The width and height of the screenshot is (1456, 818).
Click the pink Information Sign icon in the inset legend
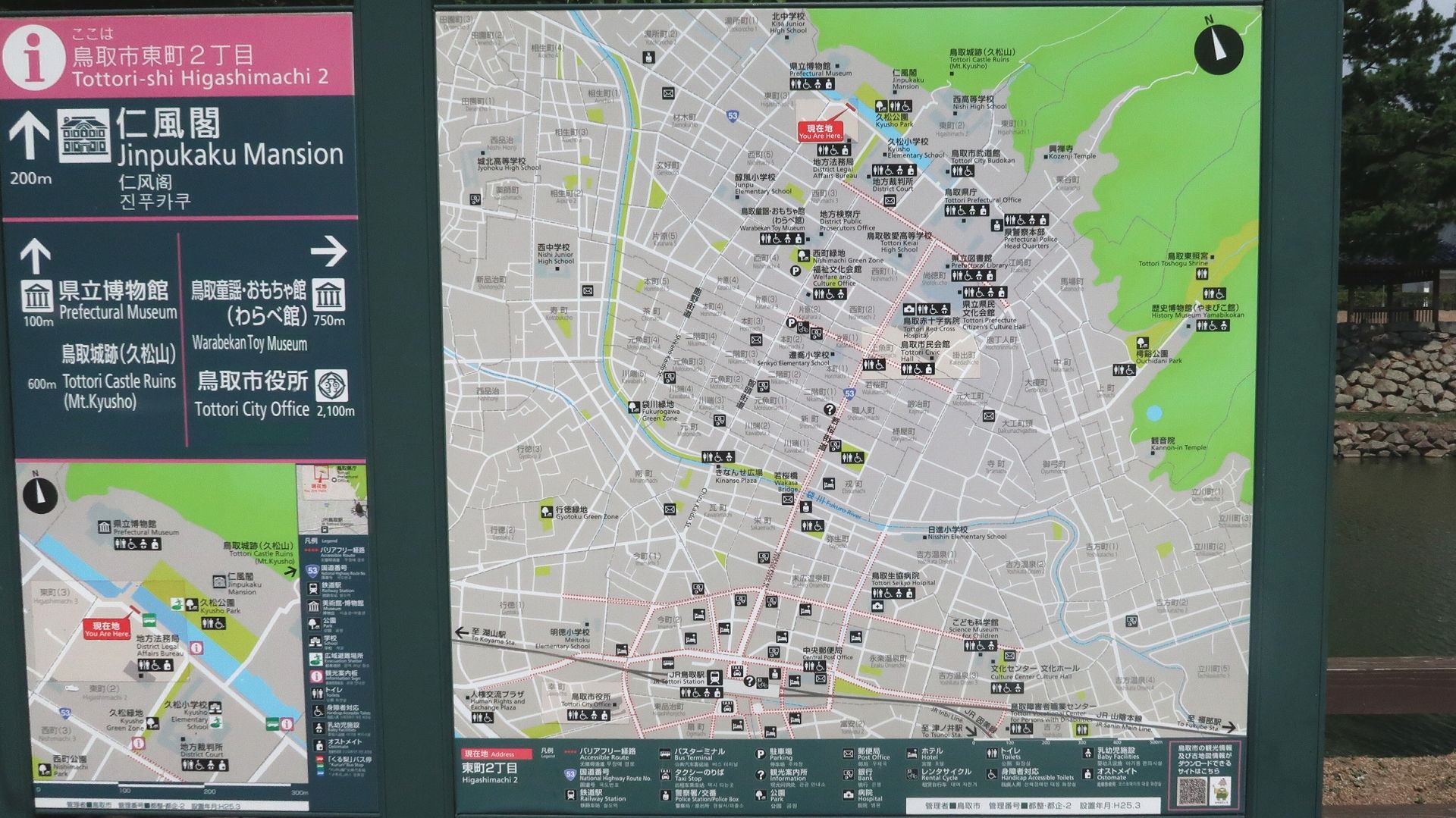click(315, 675)
